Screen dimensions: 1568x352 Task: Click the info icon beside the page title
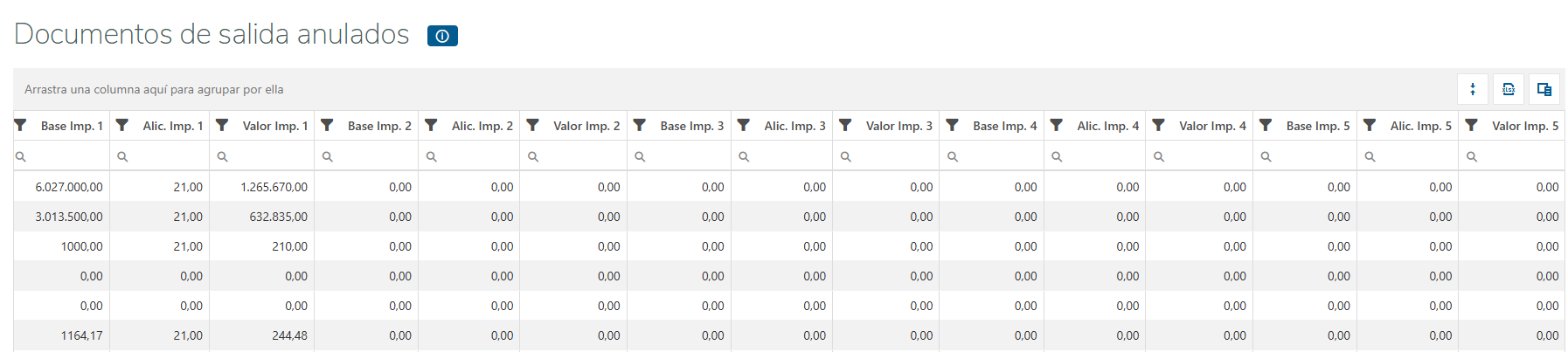pyautogui.click(x=442, y=36)
